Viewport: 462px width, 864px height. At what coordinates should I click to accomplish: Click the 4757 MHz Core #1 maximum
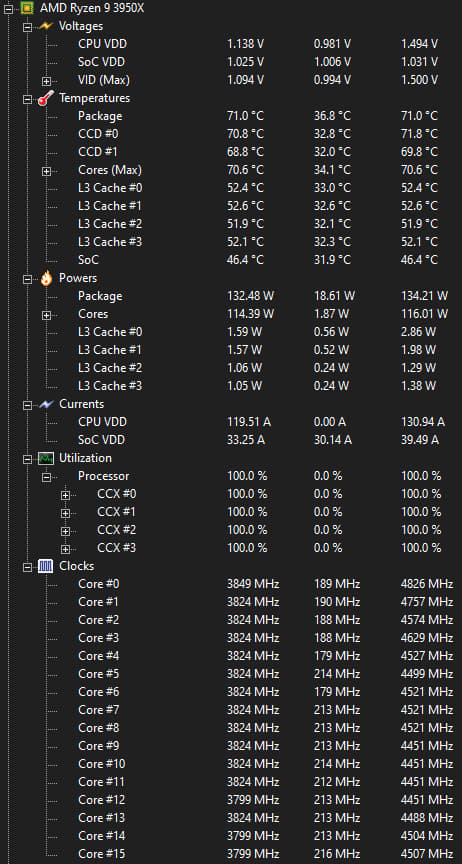point(427,602)
